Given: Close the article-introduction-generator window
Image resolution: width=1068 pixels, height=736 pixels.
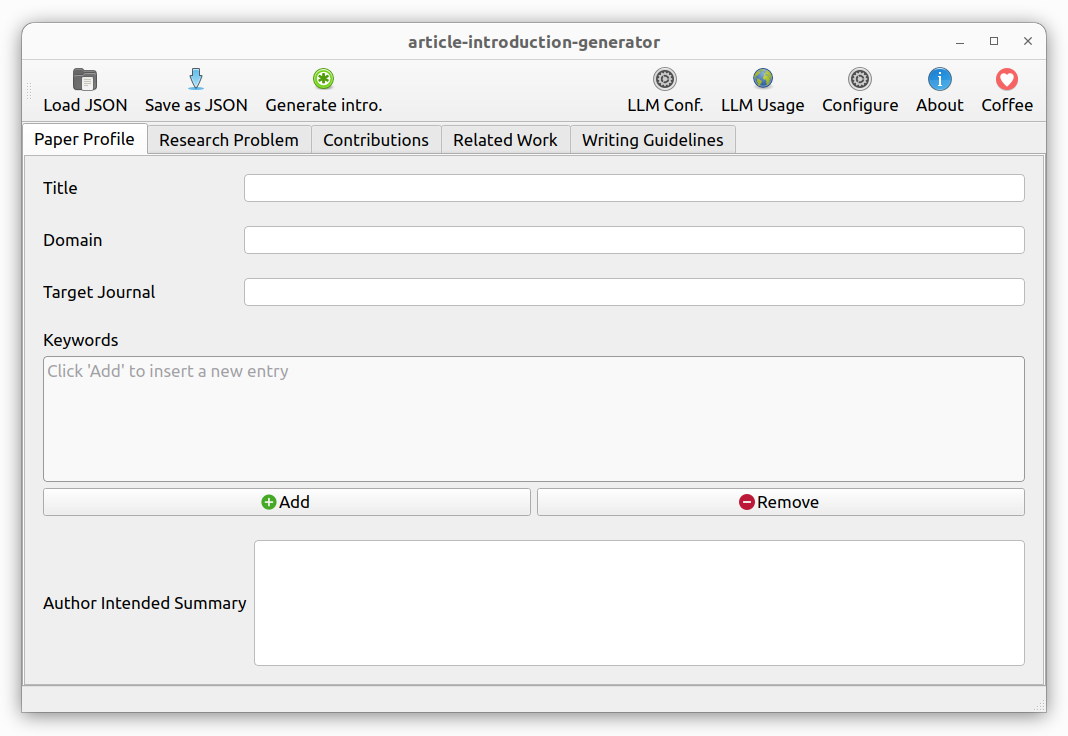Looking at the screenshot, I should 1028,42.
